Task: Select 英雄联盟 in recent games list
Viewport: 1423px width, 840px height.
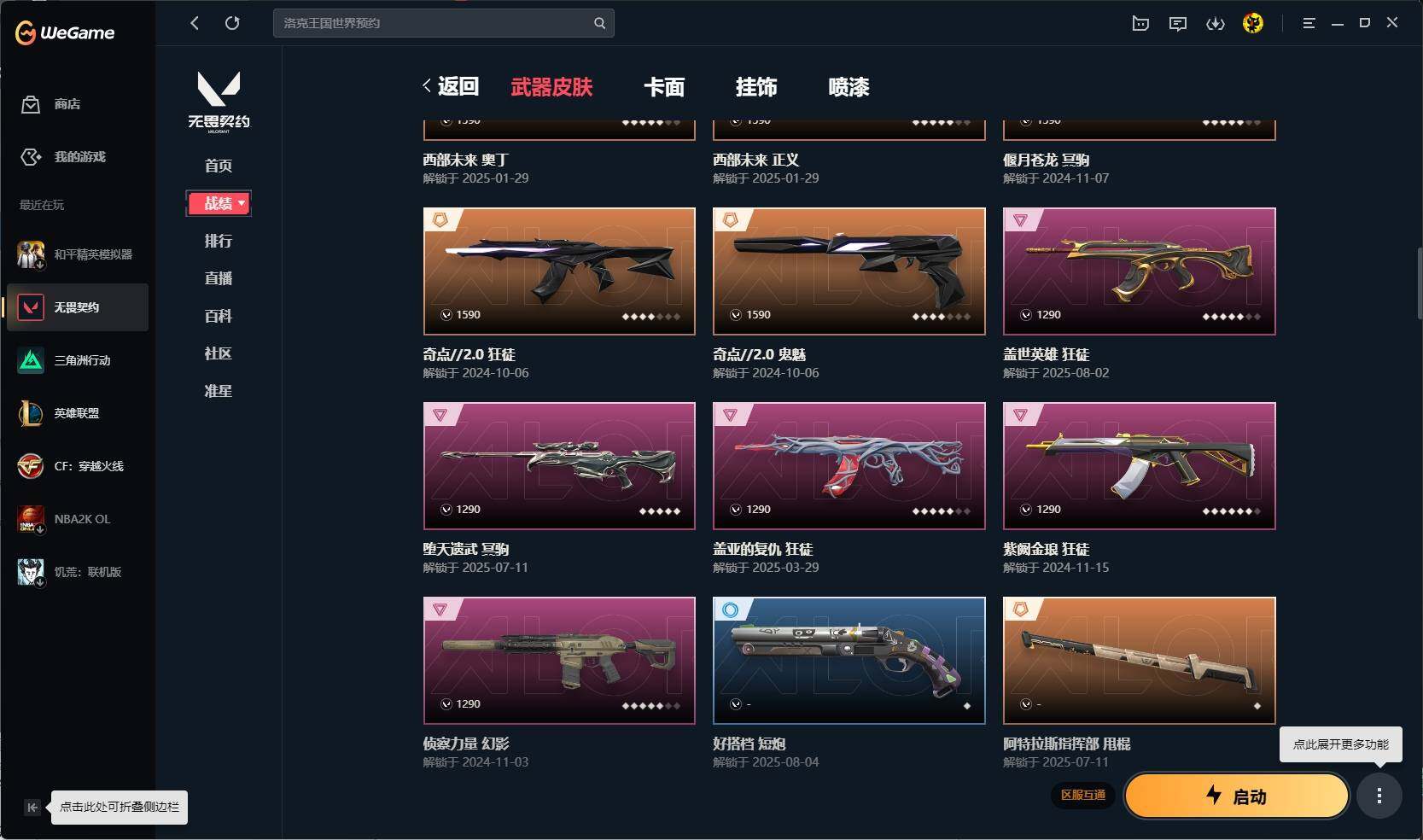Action: pos(77,413)
